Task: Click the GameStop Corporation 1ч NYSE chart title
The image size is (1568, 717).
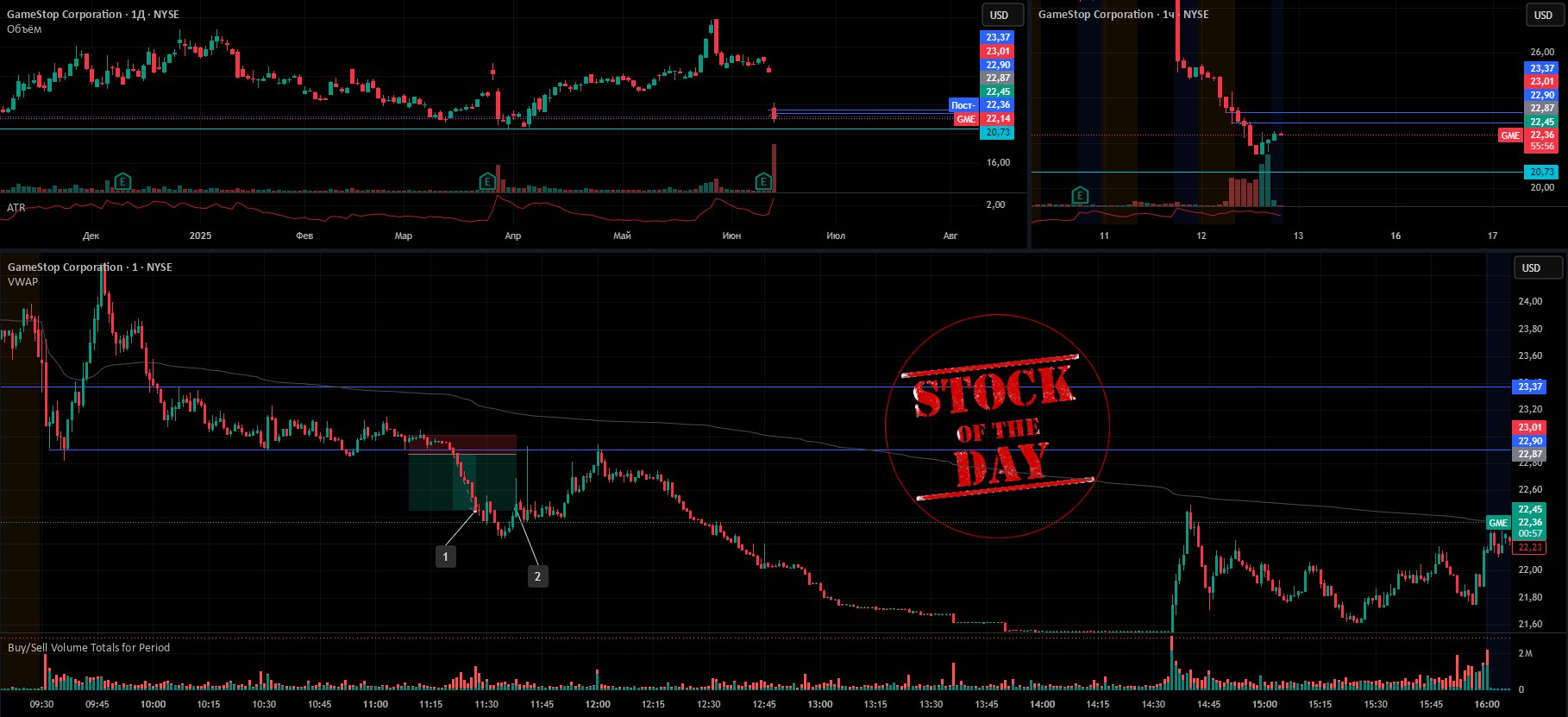Action: click(x=1123, y=14)
